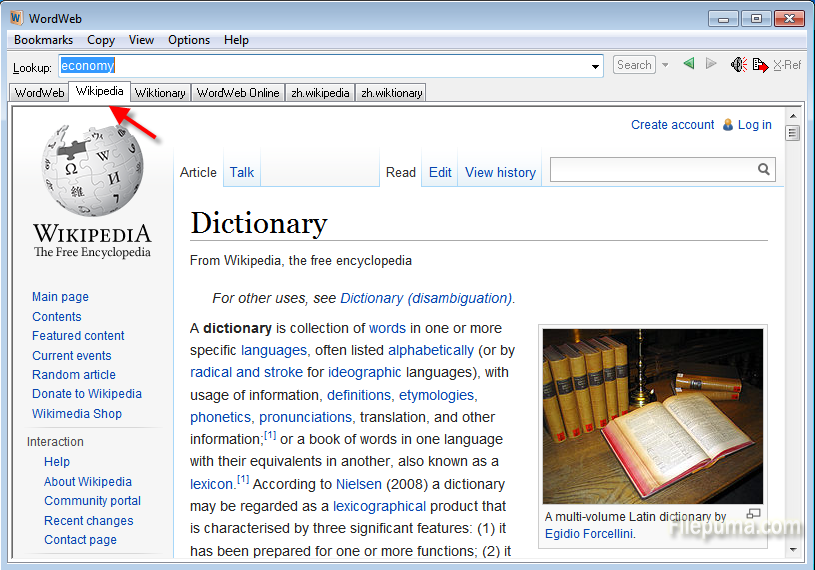Screen dimensions: 815x570
Task: Select the Talk tab on Wikipedia page
Action: click(242, 172)
